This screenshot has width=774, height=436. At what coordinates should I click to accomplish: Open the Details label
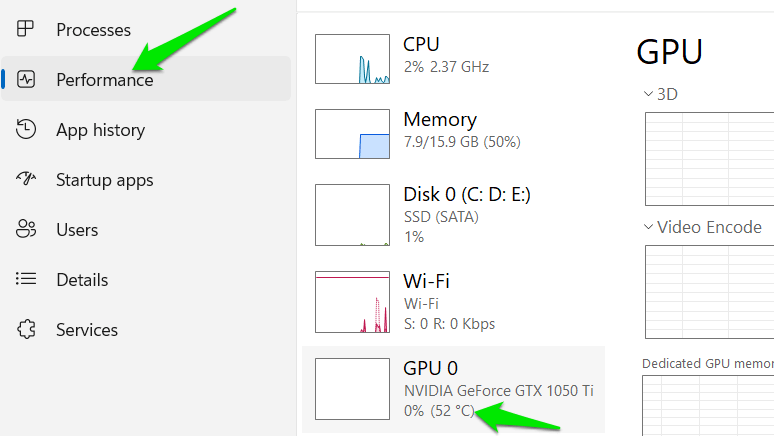click(x=82, y=280)
